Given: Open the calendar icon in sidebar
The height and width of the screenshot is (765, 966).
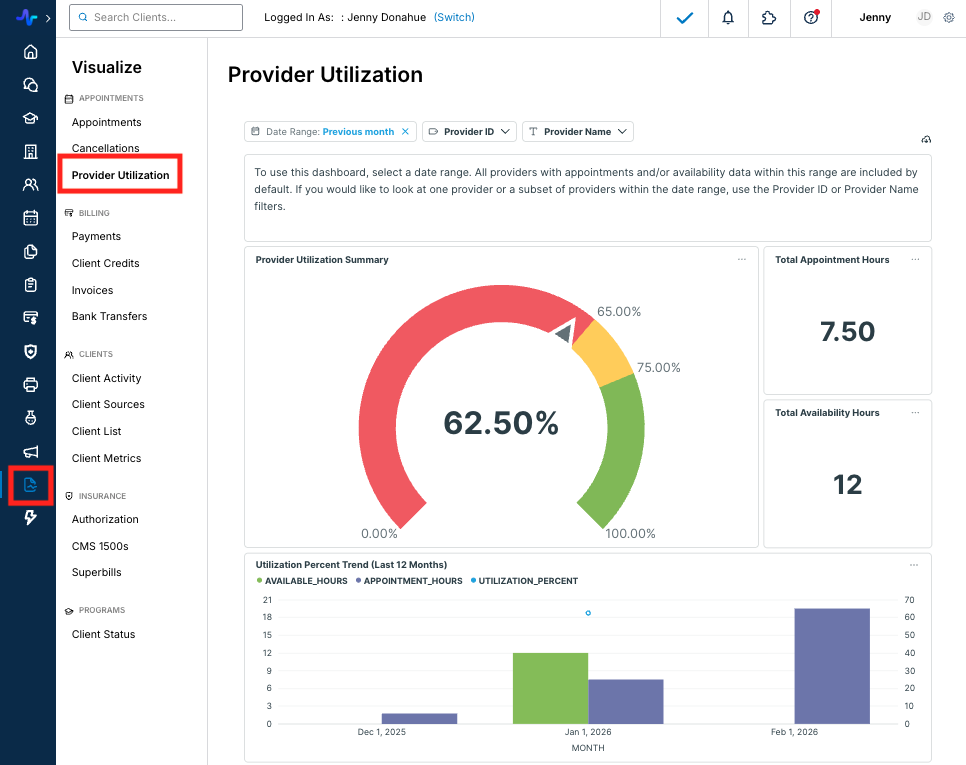Looking at the screenshot, I should [x=31, y=218].
